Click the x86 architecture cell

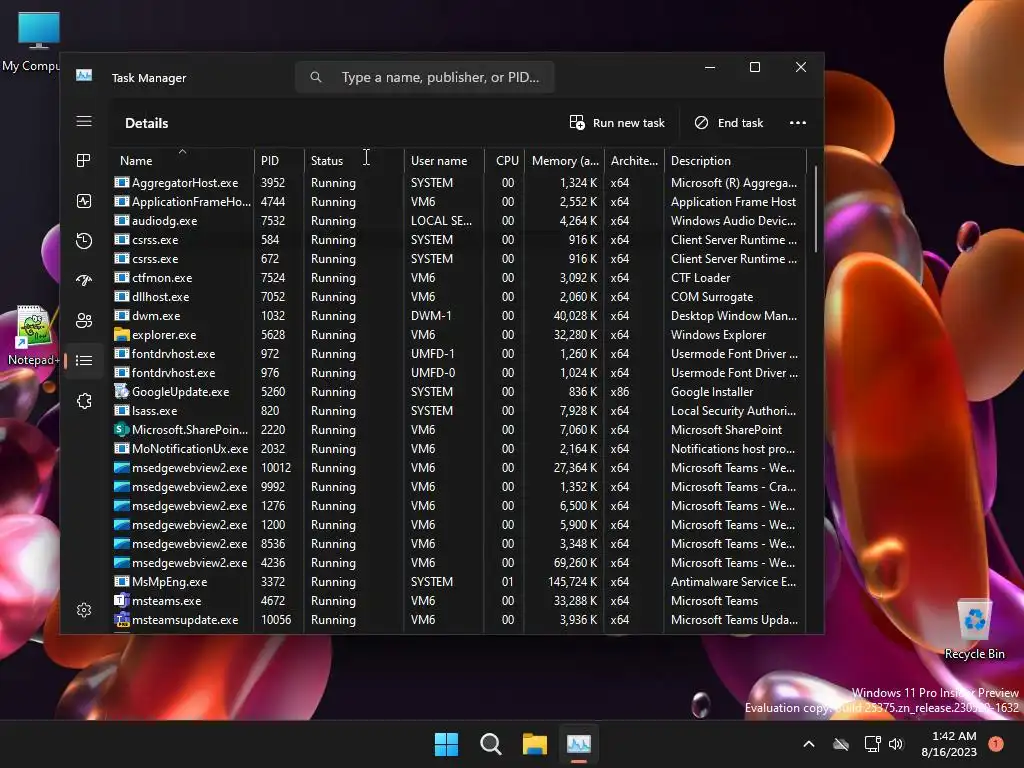coord(620,391)
